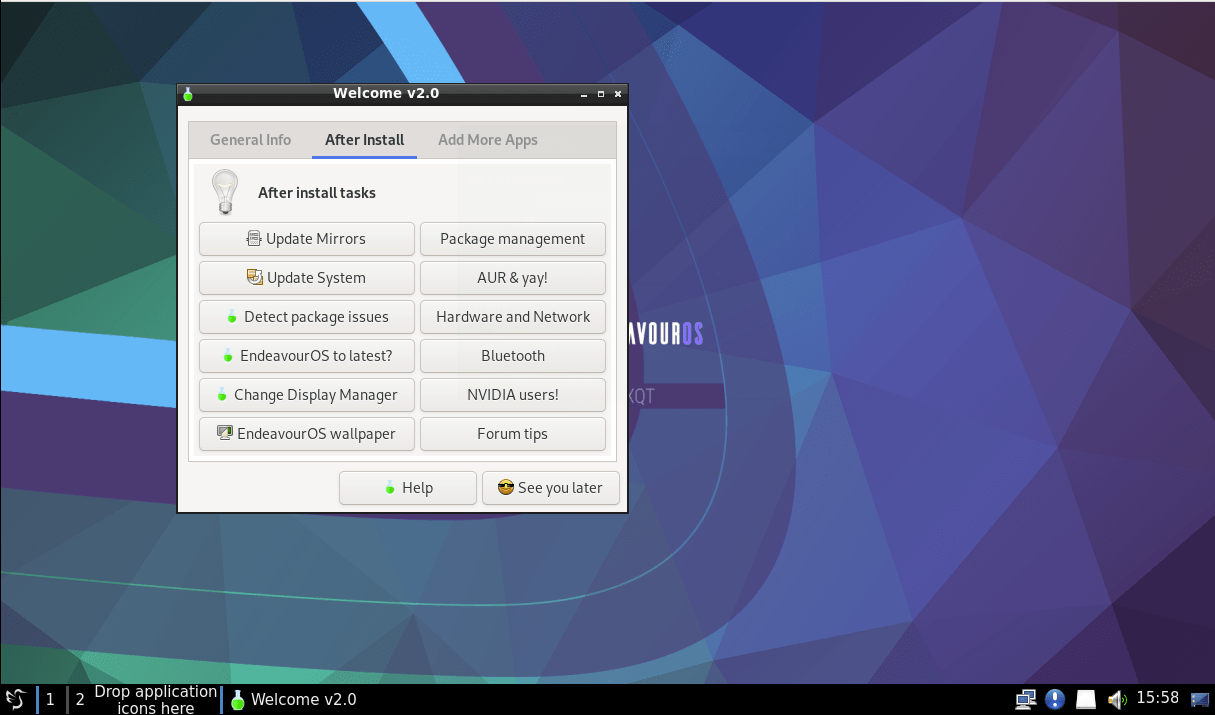The width and height of the screenshot is (1215, 715).
Task: Open Forum tips
Action: point(513,434)
